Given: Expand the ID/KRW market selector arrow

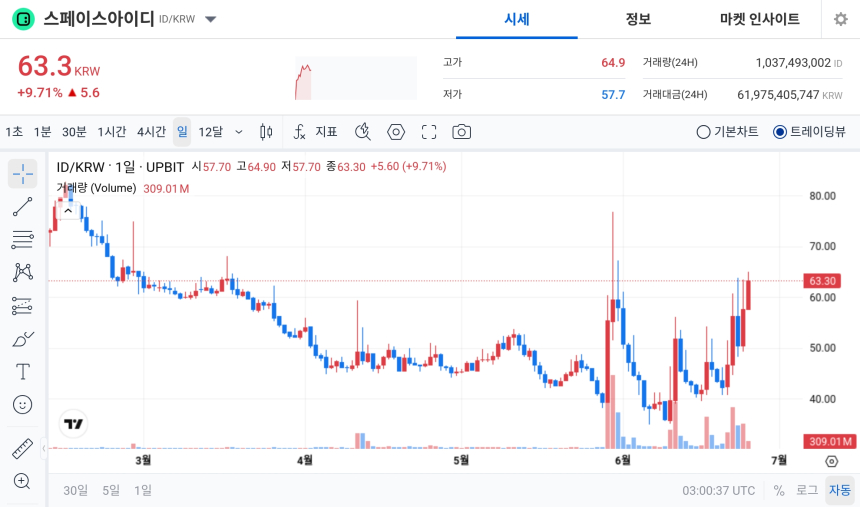Looking at the screenshot, I should coord(211,19).
